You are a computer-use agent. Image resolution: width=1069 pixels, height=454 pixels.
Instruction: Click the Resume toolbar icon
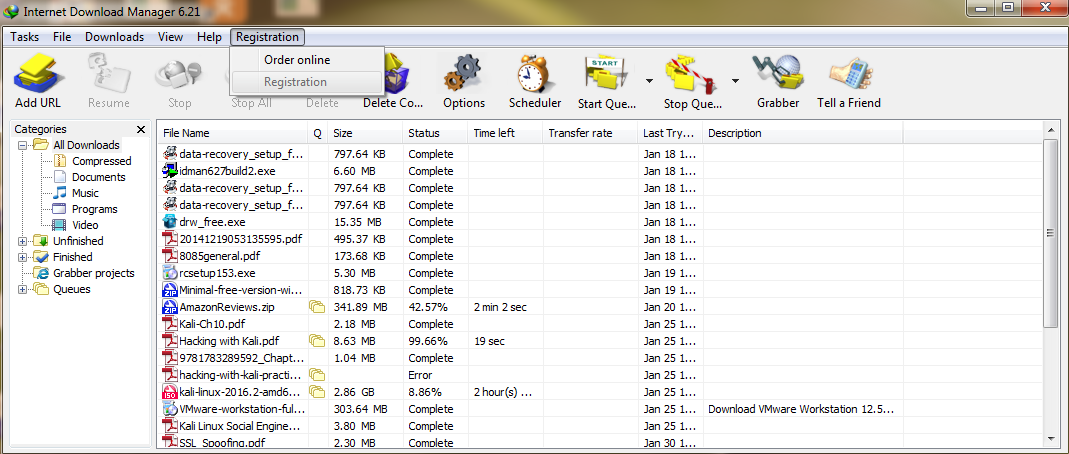coord(108,74)
